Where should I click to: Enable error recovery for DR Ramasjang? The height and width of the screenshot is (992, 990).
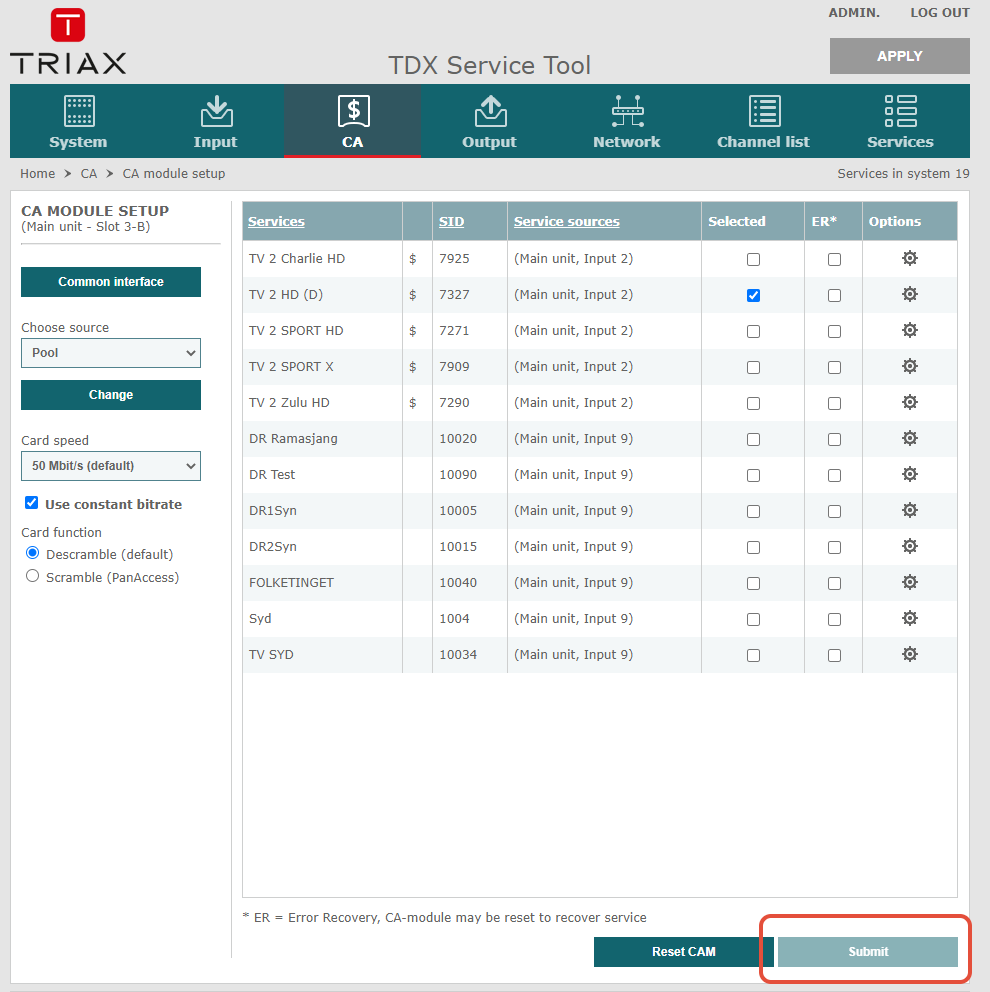(x=834, y=440)
